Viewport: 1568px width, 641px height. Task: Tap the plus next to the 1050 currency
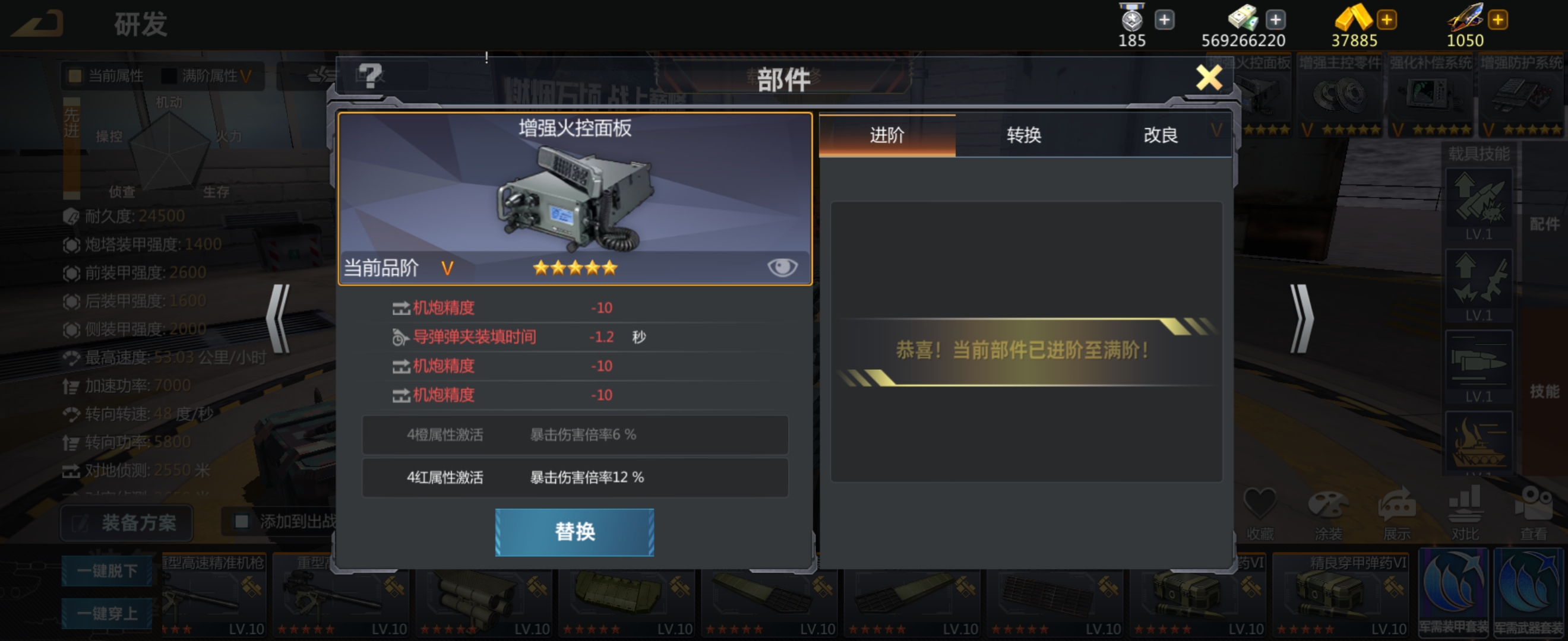pos(1497,20)
